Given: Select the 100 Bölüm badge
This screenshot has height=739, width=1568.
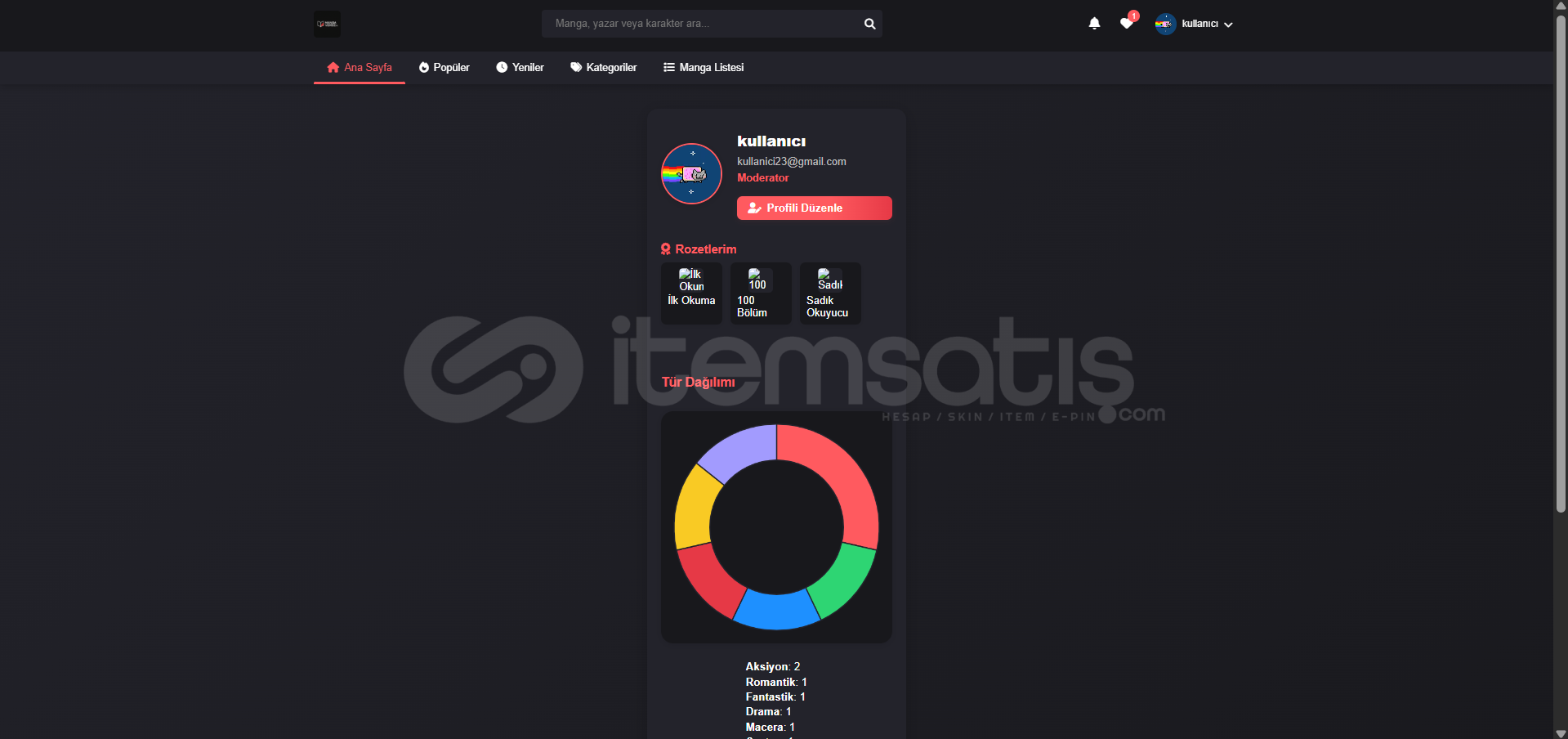Looking at the screenshot, I should click(x=761, y=293).
